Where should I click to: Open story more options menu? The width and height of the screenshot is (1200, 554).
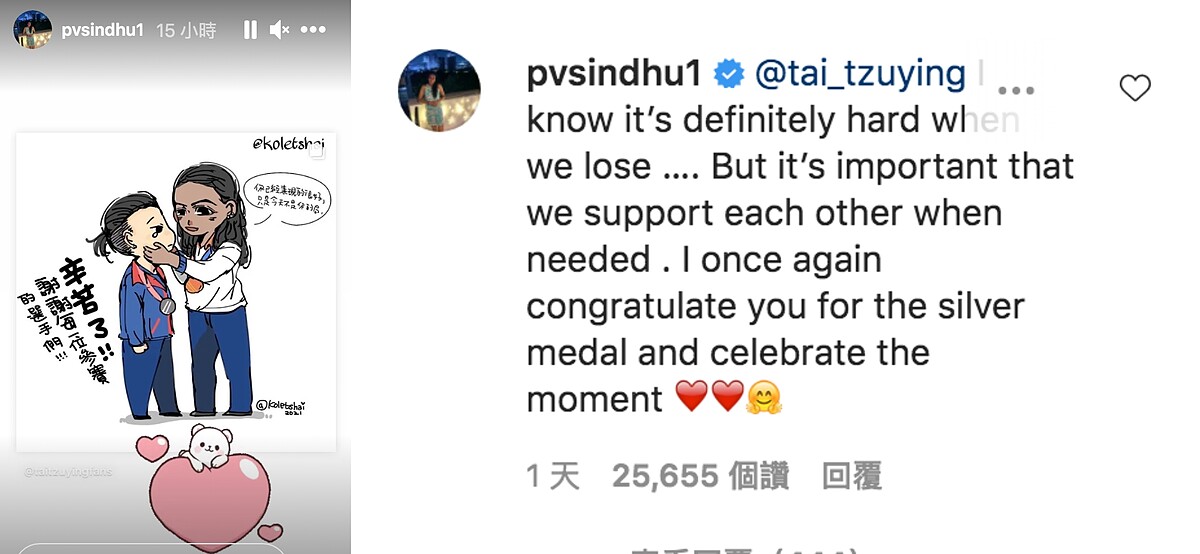315,30
